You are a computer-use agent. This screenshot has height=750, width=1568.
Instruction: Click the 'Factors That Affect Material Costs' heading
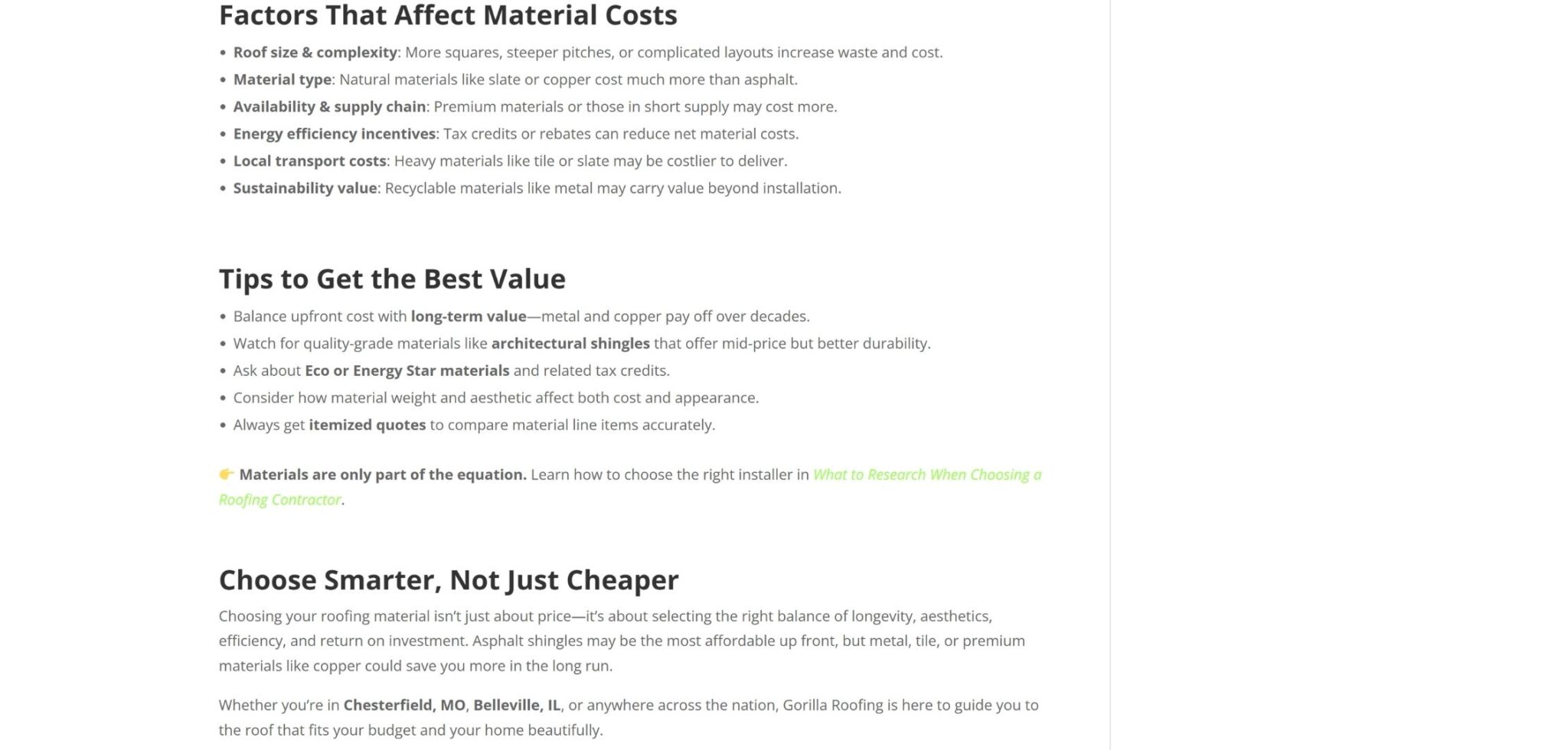pos(448,15)
